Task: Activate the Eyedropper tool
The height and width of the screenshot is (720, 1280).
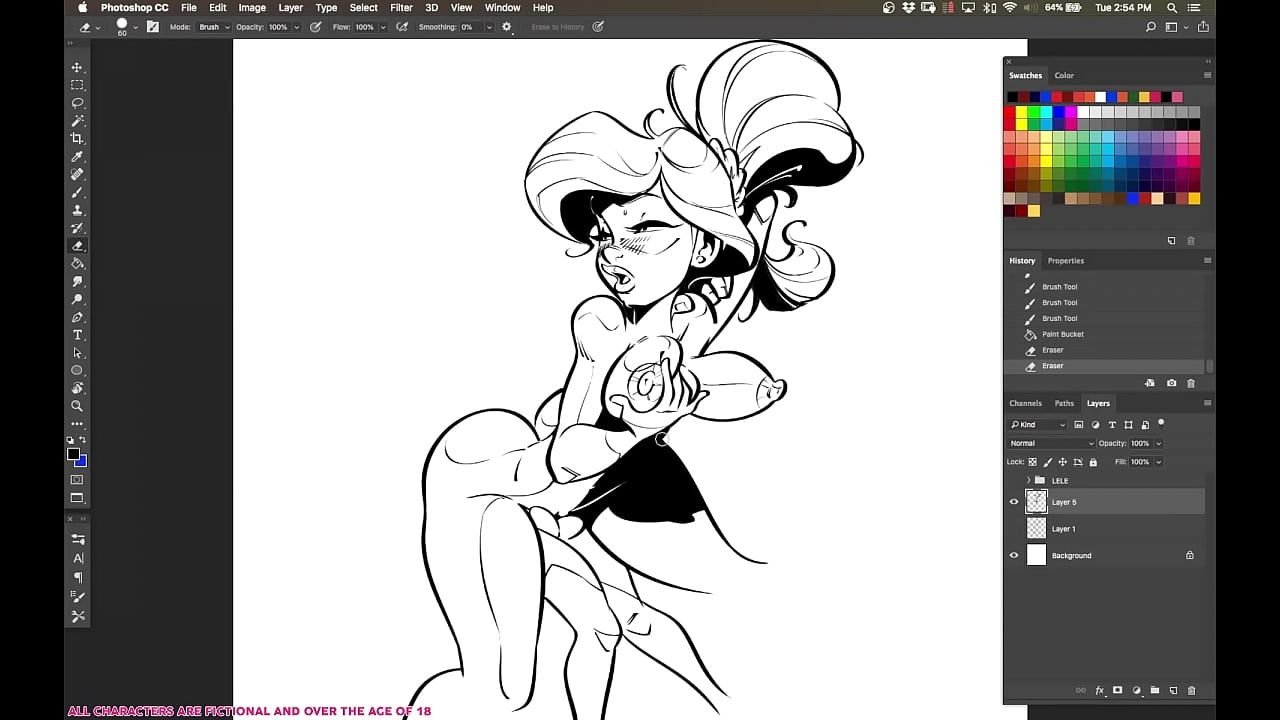Action: click(x=77, y=157)
